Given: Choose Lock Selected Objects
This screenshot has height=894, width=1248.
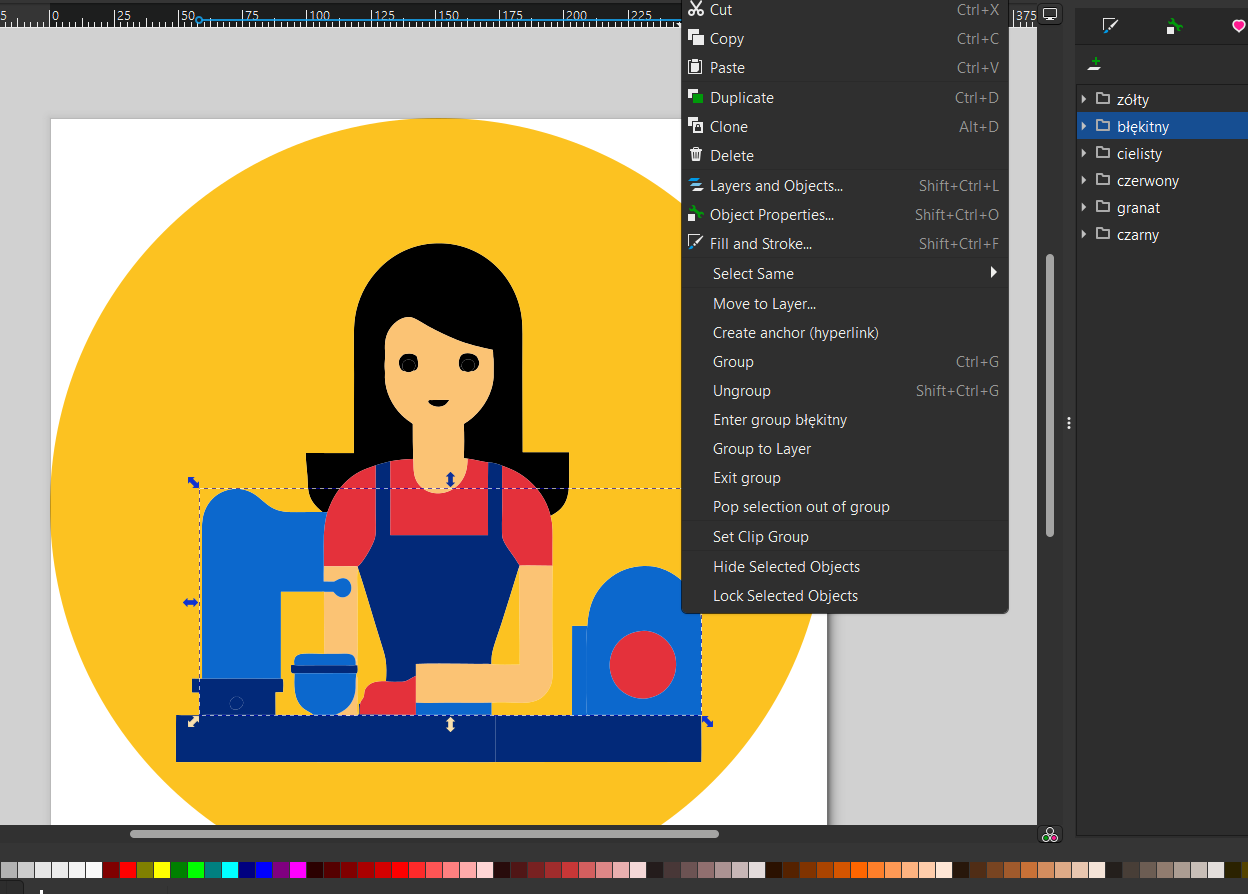Looking at the screenshot, I should (845, 596).
